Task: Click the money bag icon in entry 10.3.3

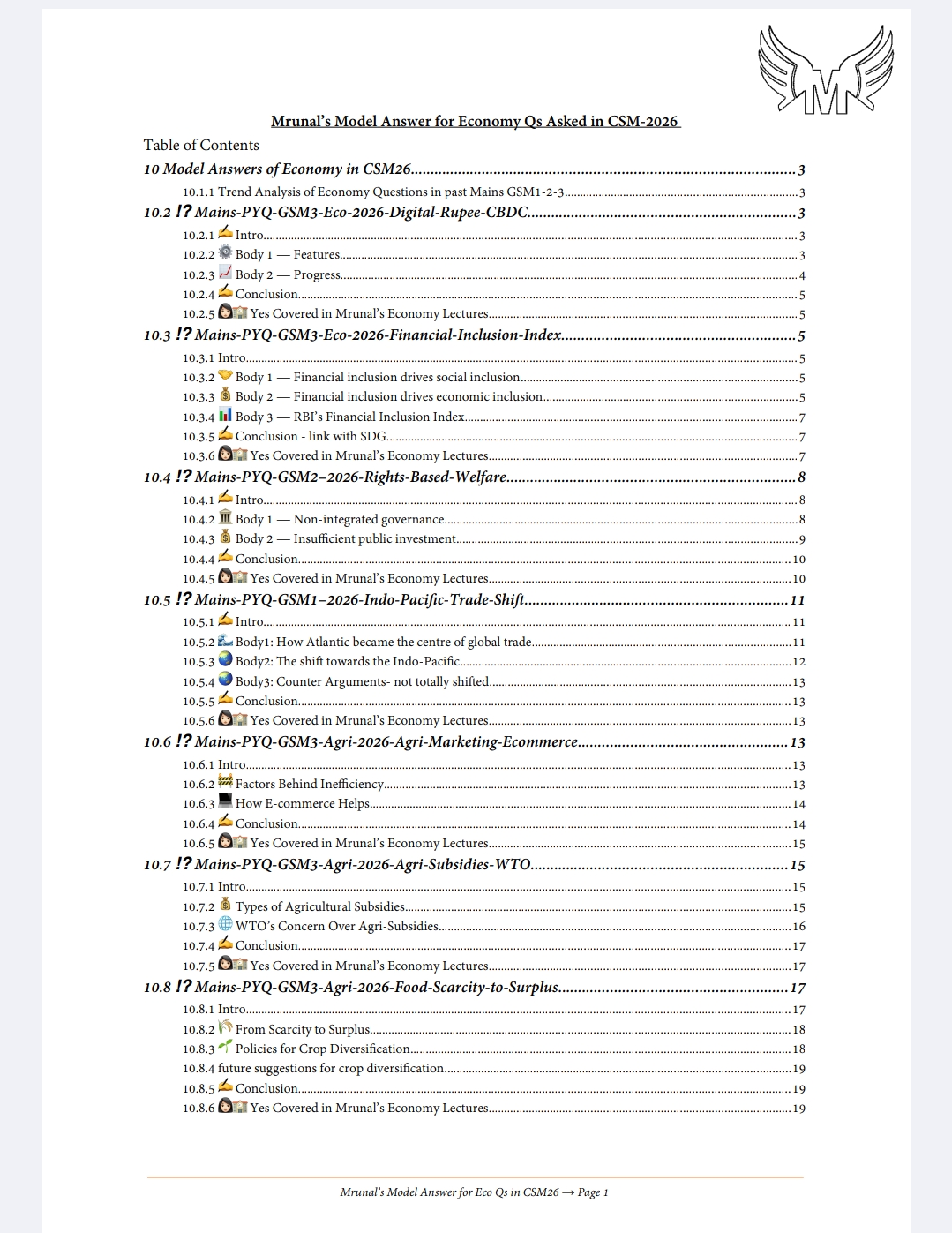Action: (x=225, y=395)
